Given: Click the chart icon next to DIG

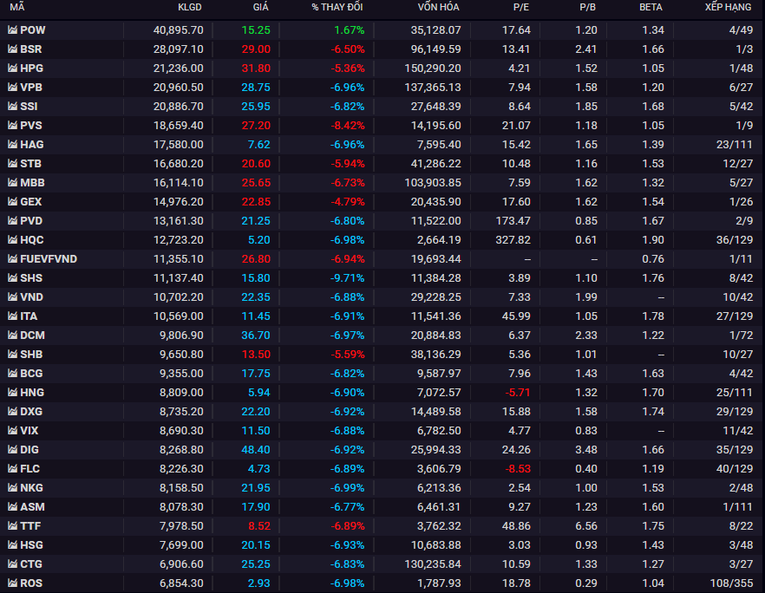Looking at the screenshot, I should [12, 450].
